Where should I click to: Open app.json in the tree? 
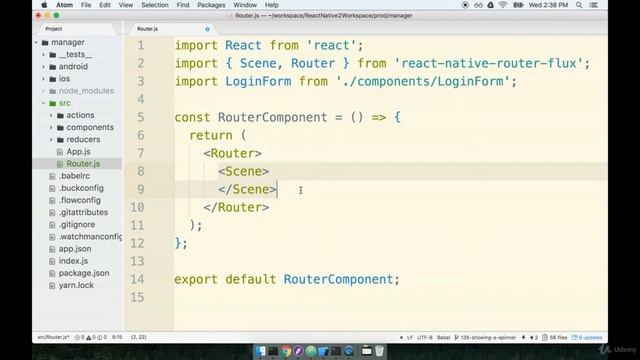[75, 249]
